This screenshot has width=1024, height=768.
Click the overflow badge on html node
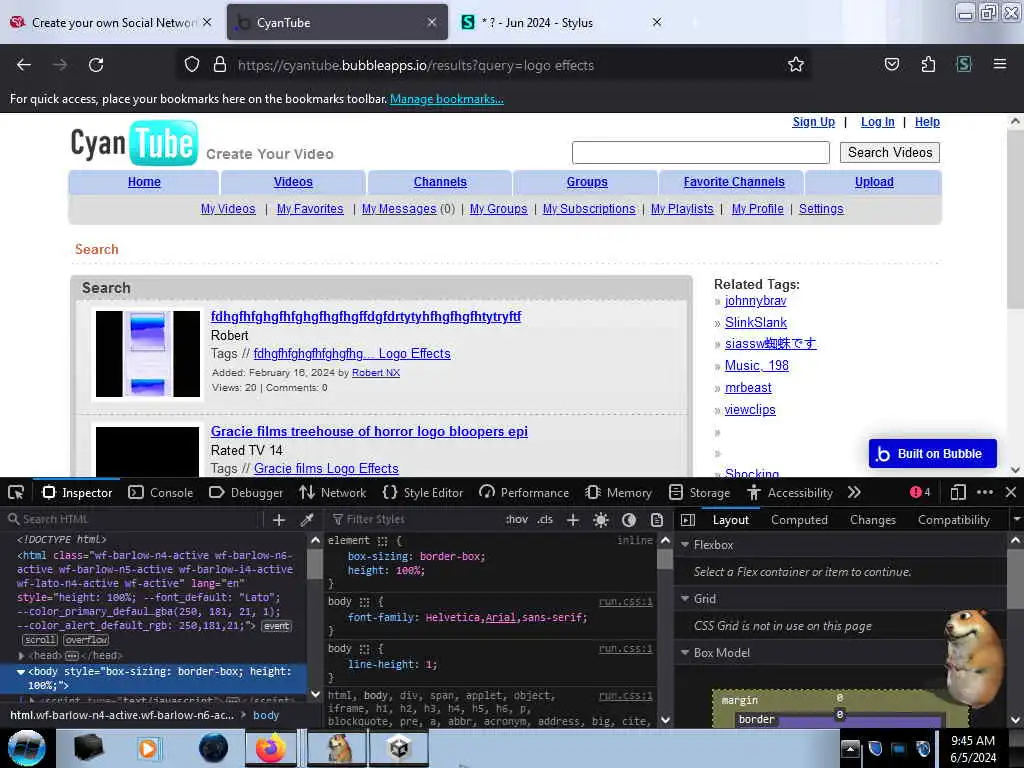(x=86, y=640)
